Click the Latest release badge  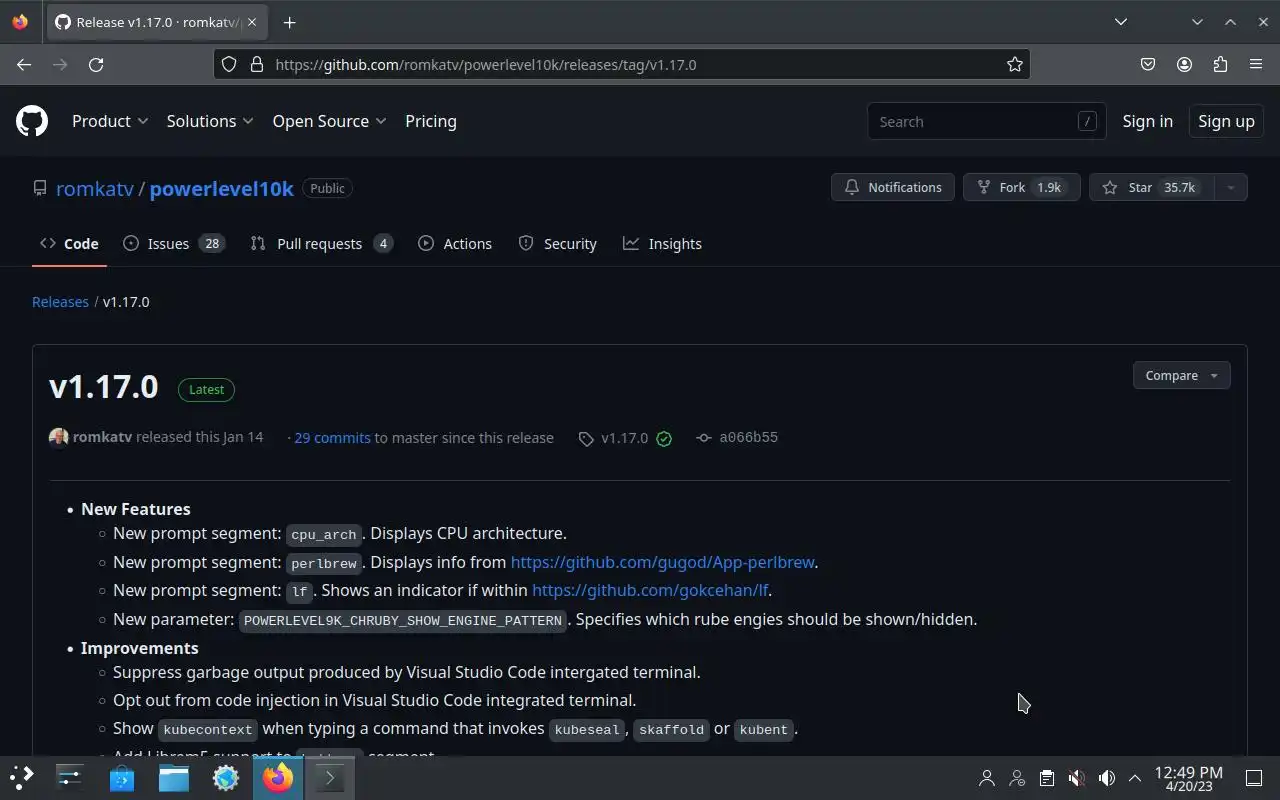click(206, 389)
